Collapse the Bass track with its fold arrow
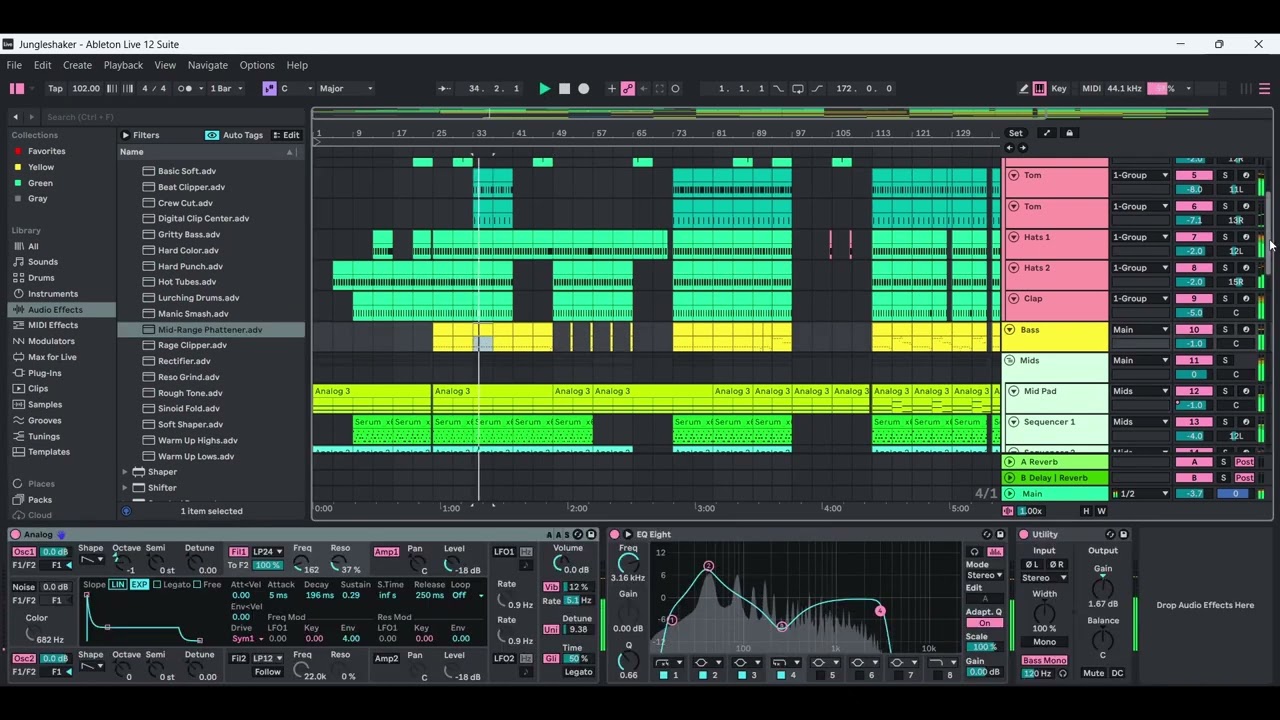 click(1009, 330)
